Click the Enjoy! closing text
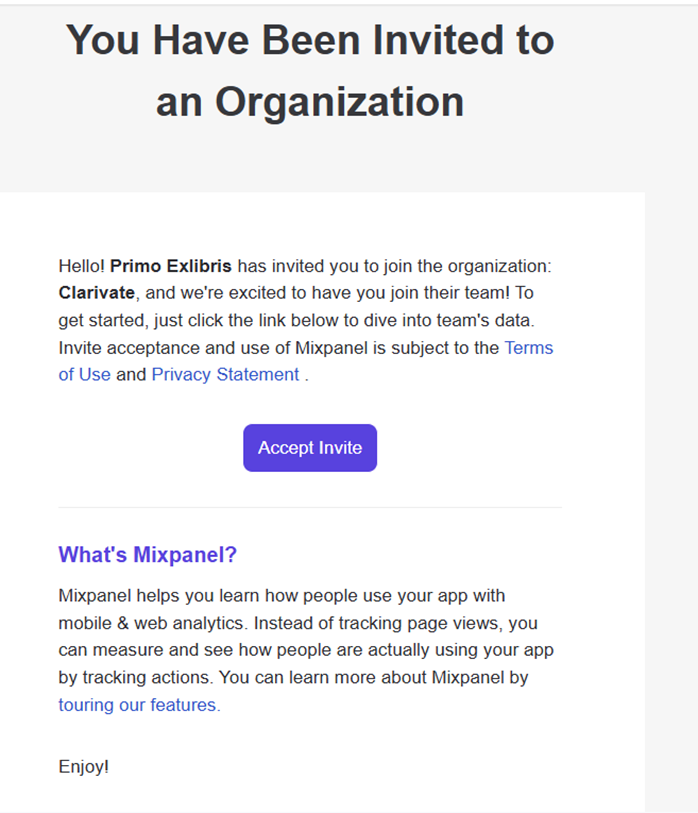698x813 pixels. coord(83,767)
